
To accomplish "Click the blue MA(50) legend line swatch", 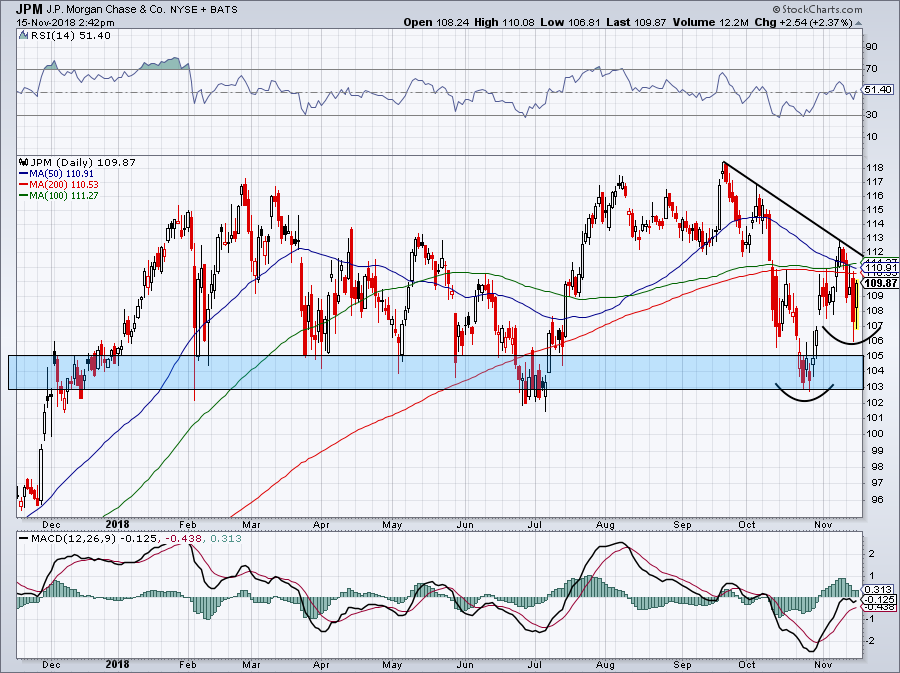I will 24,173.
